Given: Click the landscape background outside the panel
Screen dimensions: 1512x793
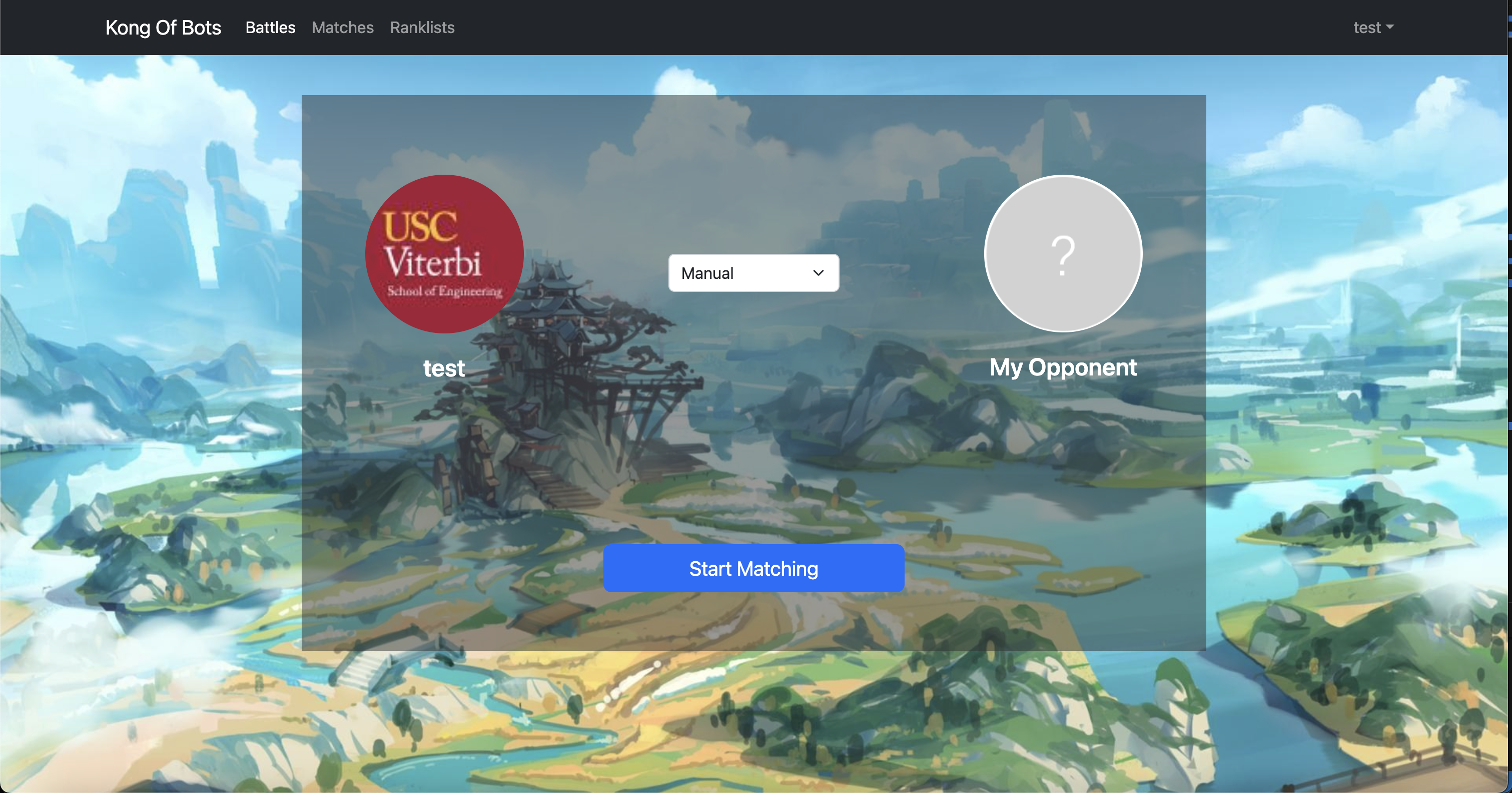Looking at the screenshot, I should tap(147, 411).
